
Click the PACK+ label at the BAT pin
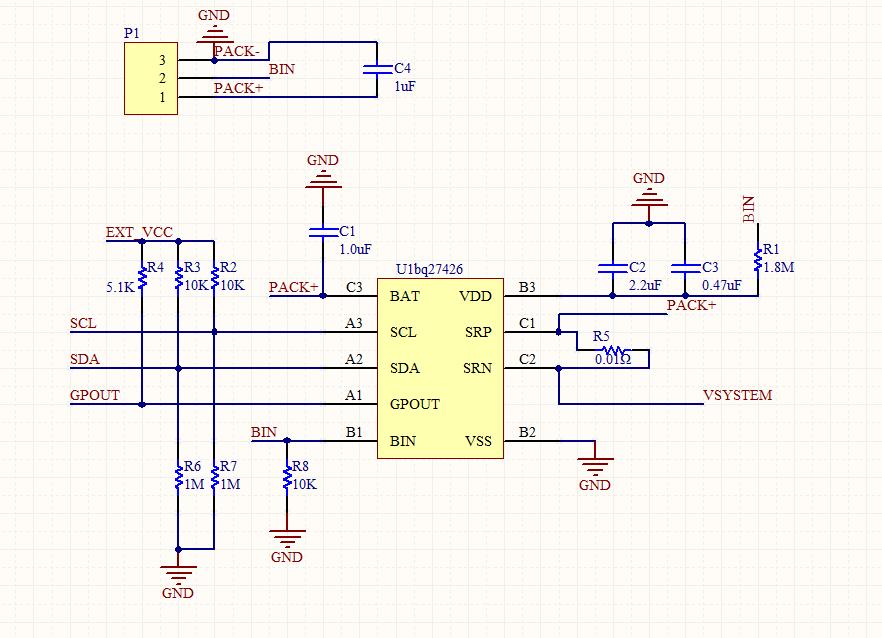click(294, 287)
